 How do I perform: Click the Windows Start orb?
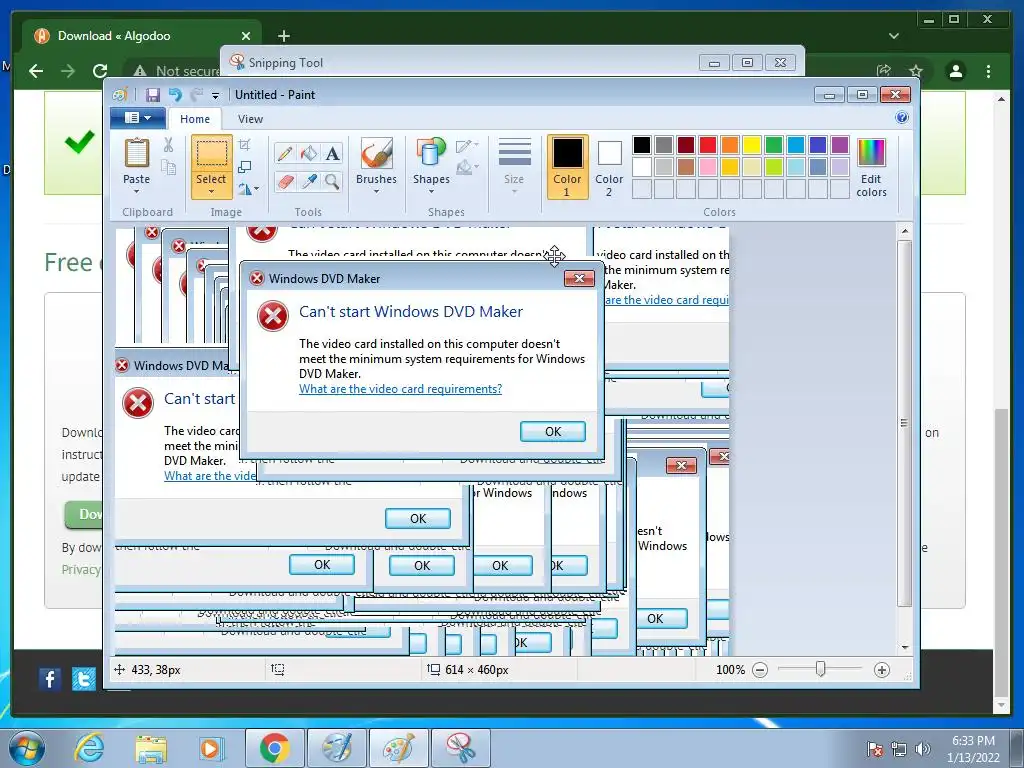click(x=27, y=748)
